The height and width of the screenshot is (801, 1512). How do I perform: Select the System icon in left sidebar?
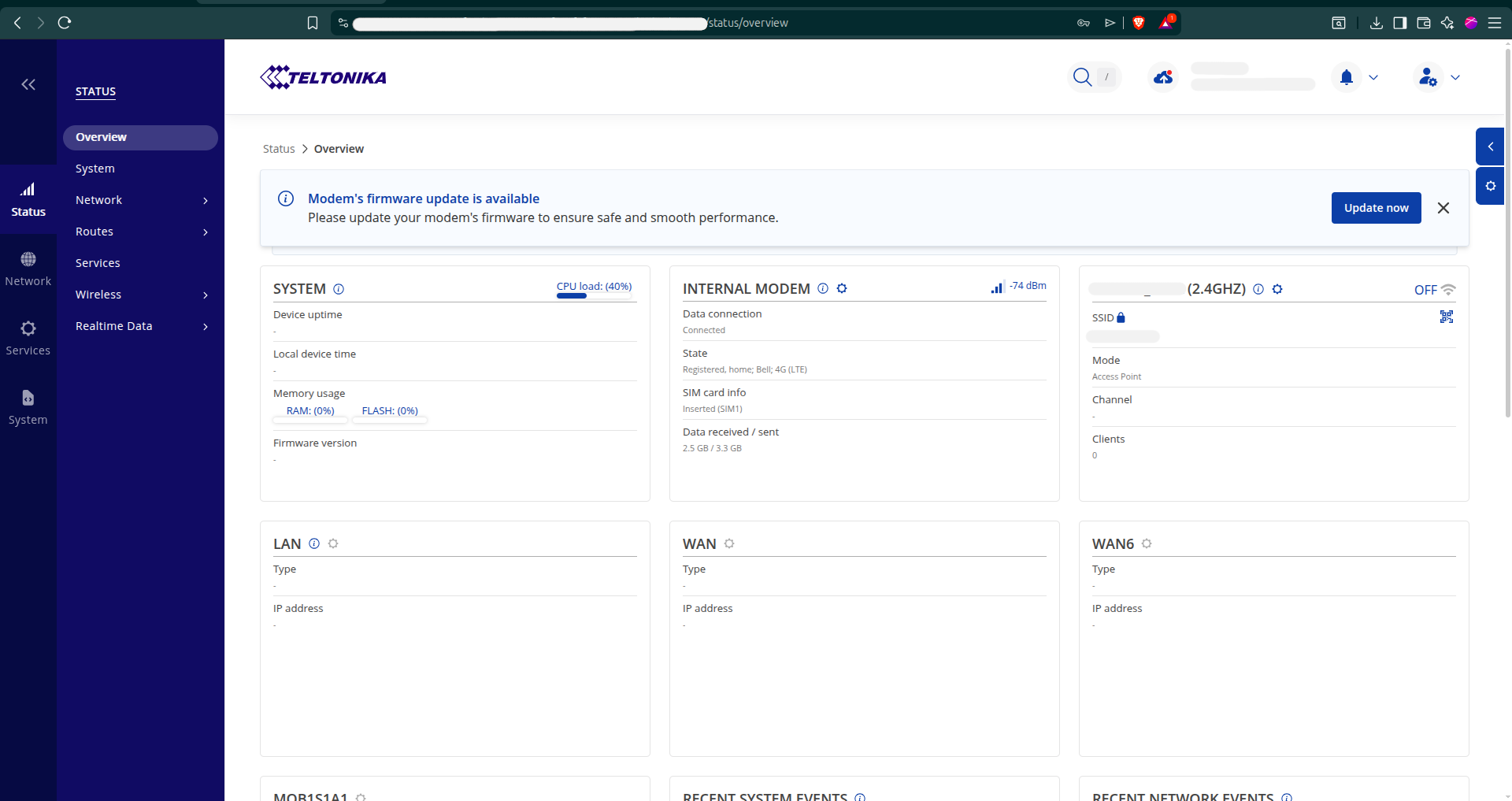click(28, 406)
